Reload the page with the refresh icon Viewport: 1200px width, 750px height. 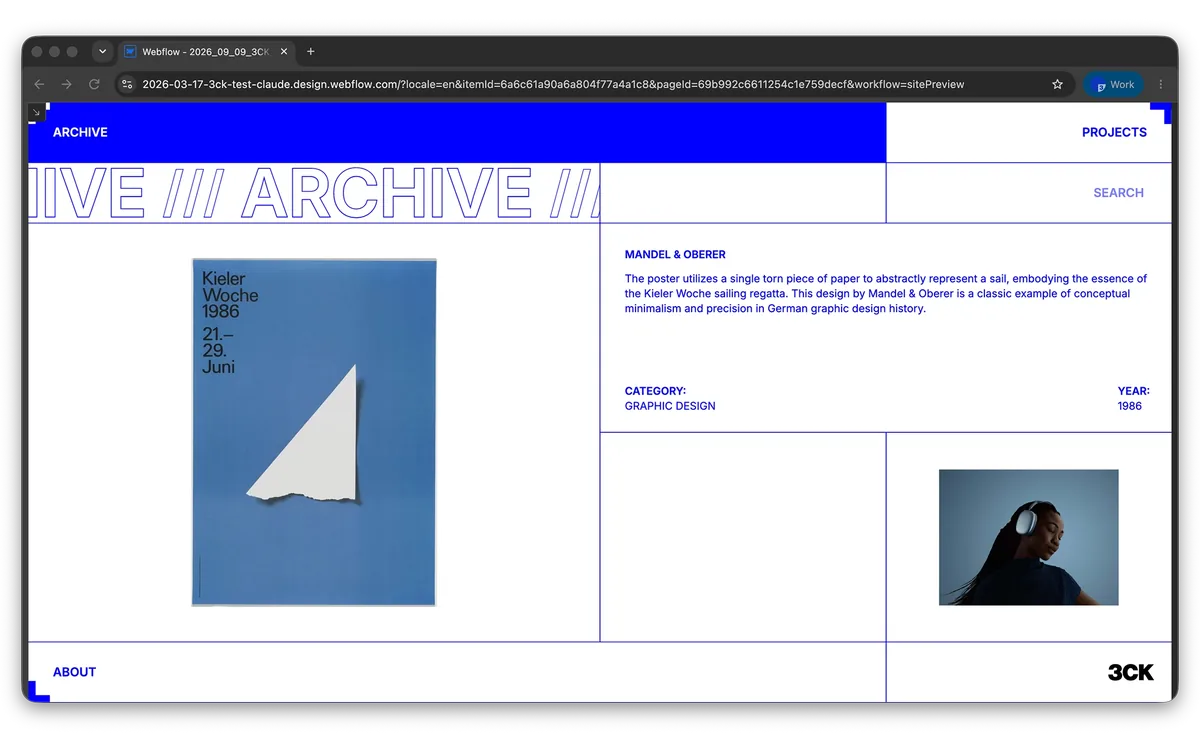[94, 85]
